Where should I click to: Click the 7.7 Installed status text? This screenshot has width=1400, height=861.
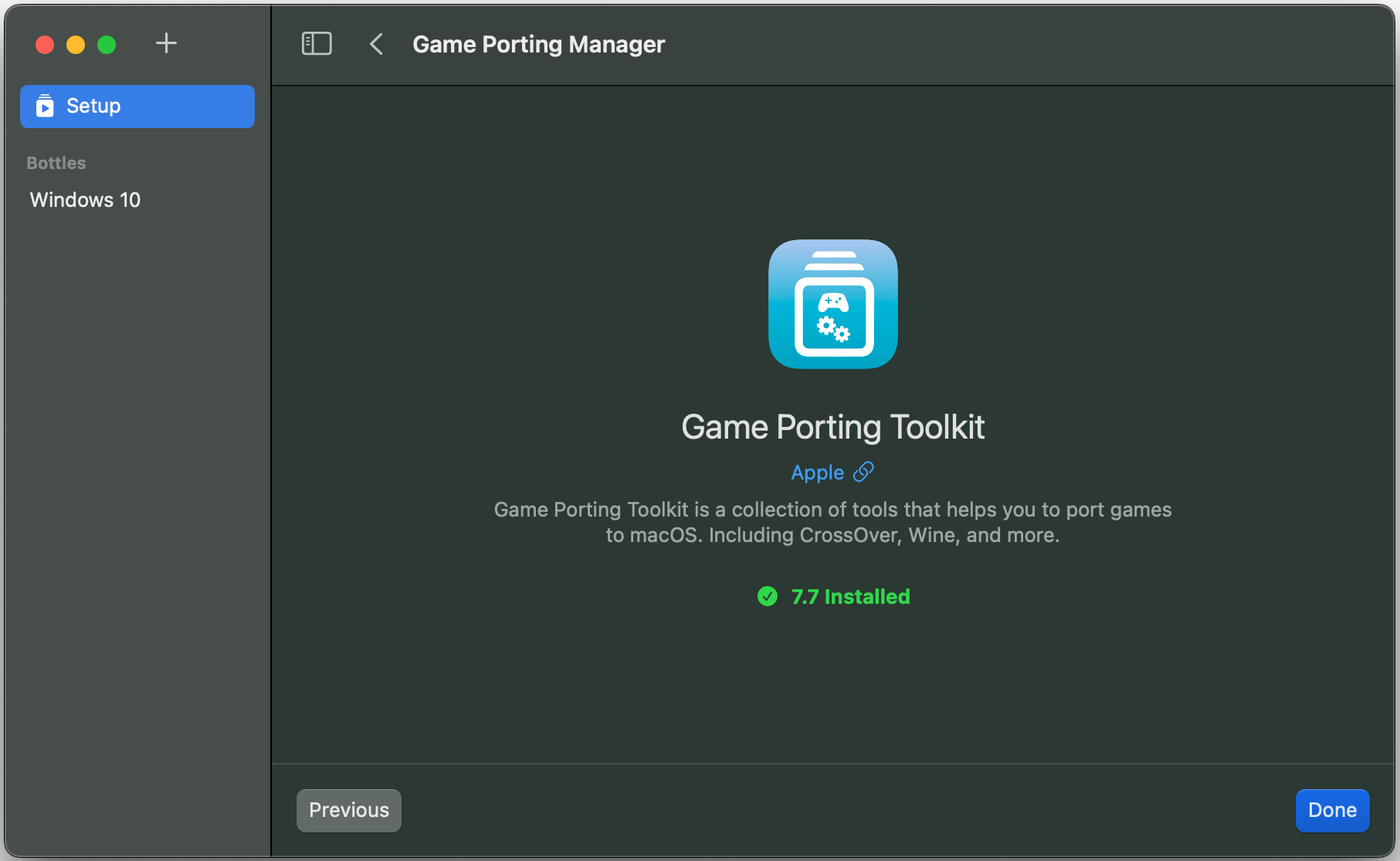[851, 597]
